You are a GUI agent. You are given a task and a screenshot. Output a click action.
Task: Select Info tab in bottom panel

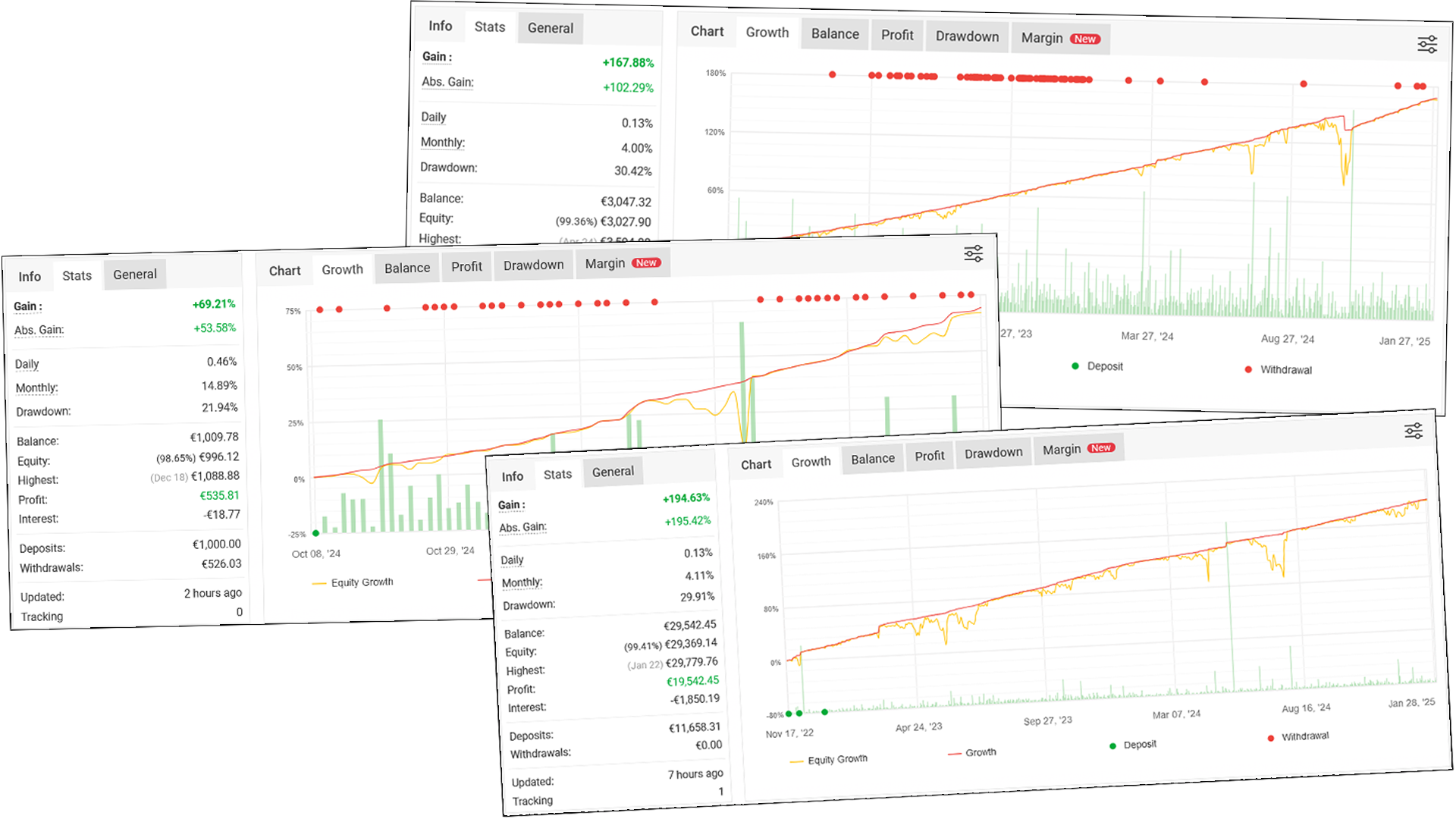pyautogui.click(x=513, y=477)
